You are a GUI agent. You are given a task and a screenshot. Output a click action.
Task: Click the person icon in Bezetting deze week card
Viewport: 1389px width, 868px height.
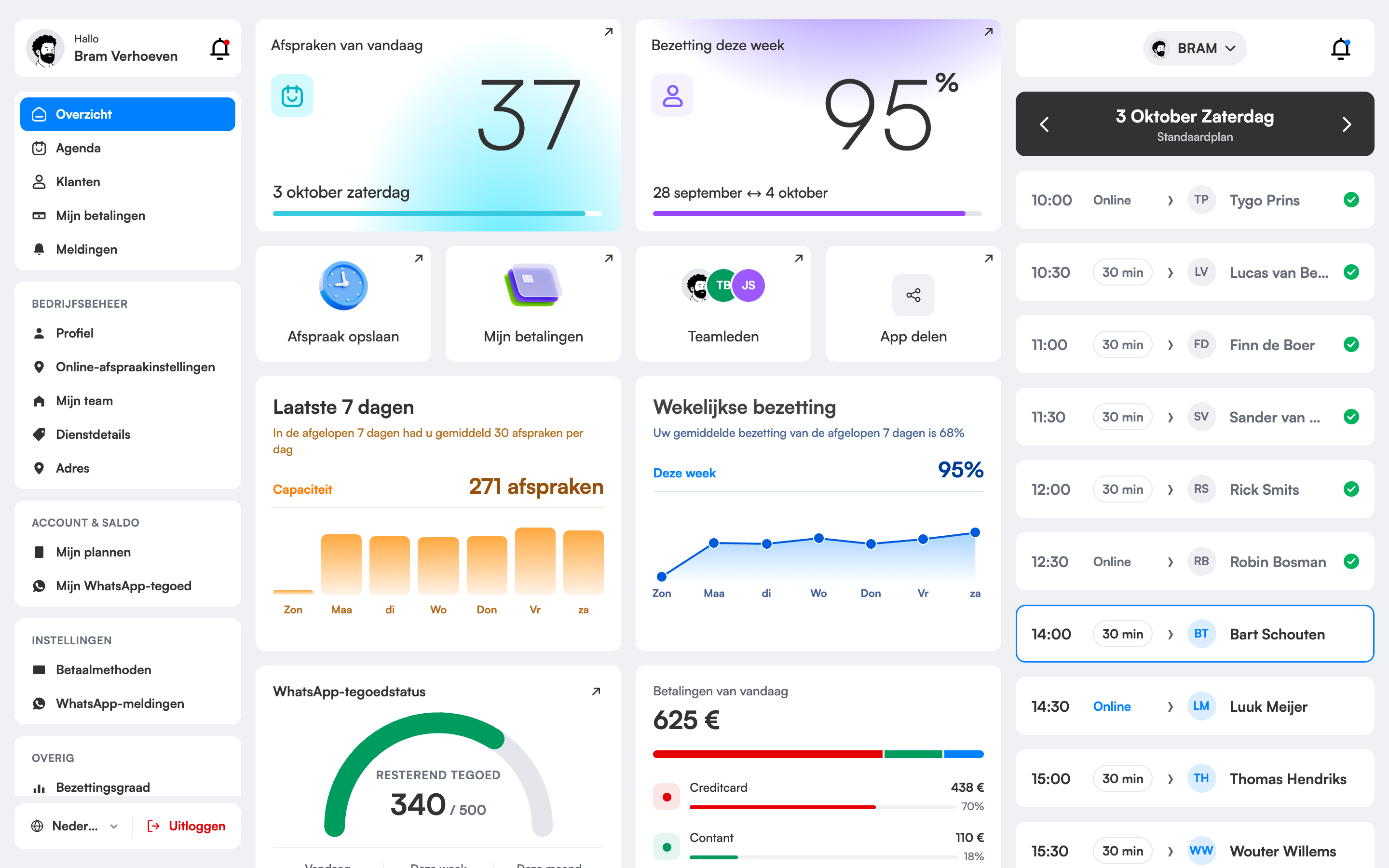coord(672,95)
